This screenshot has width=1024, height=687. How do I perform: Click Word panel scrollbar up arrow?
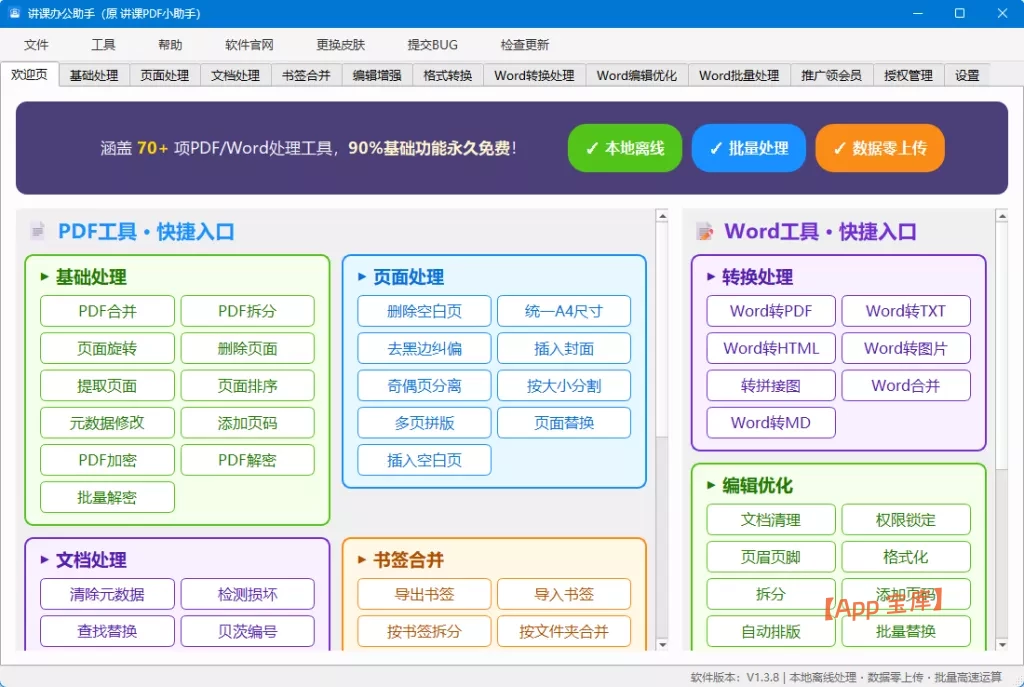1002,216
